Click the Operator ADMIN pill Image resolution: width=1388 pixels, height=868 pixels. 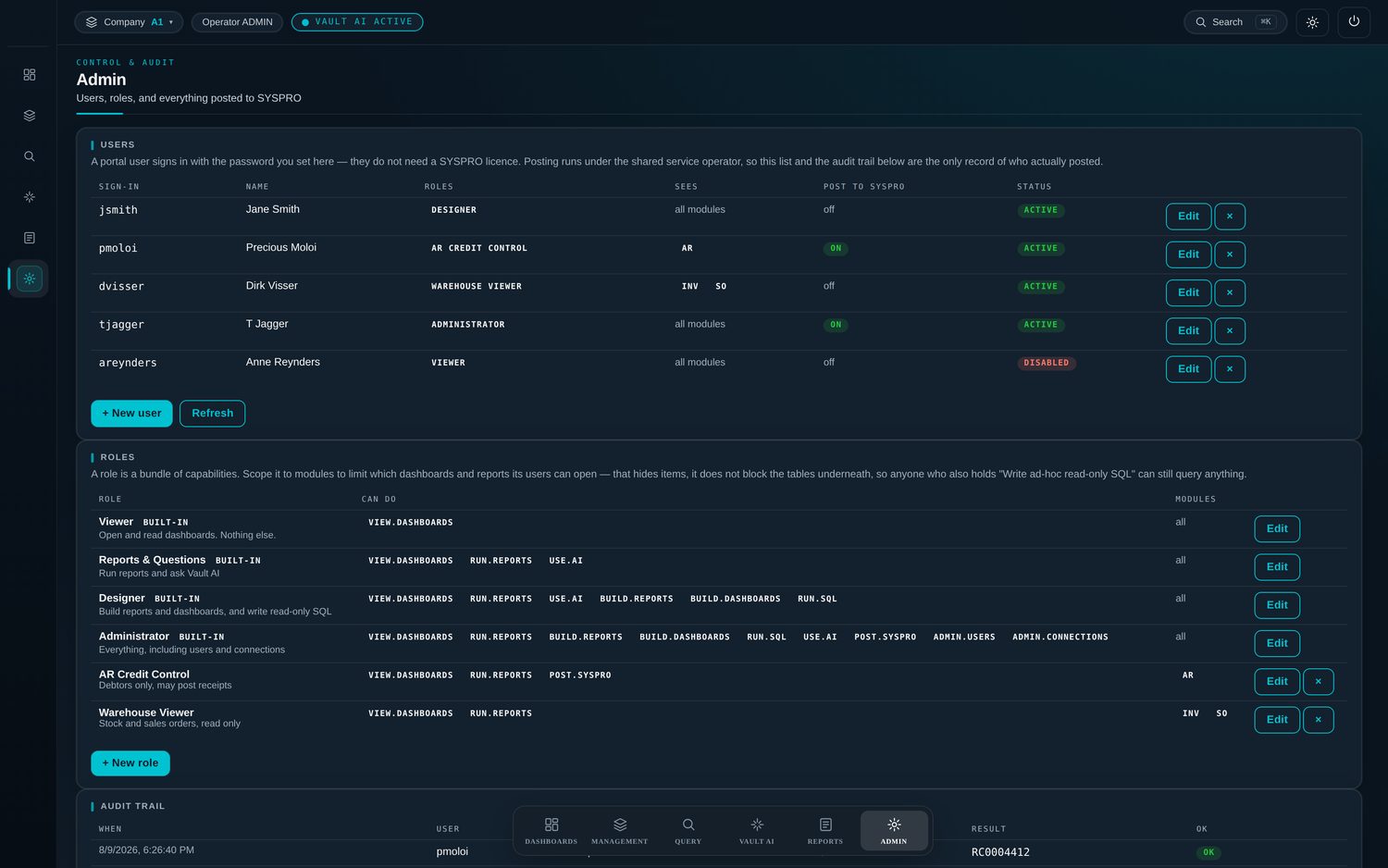click(x=237, y=22)
